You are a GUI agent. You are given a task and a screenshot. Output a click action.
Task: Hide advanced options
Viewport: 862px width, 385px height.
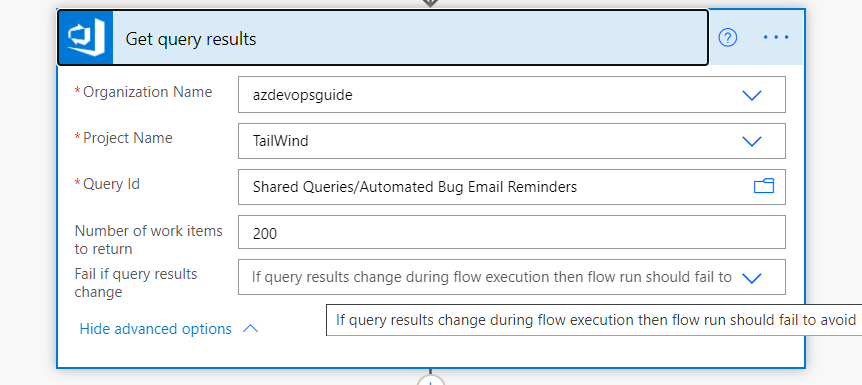(156, 329)
